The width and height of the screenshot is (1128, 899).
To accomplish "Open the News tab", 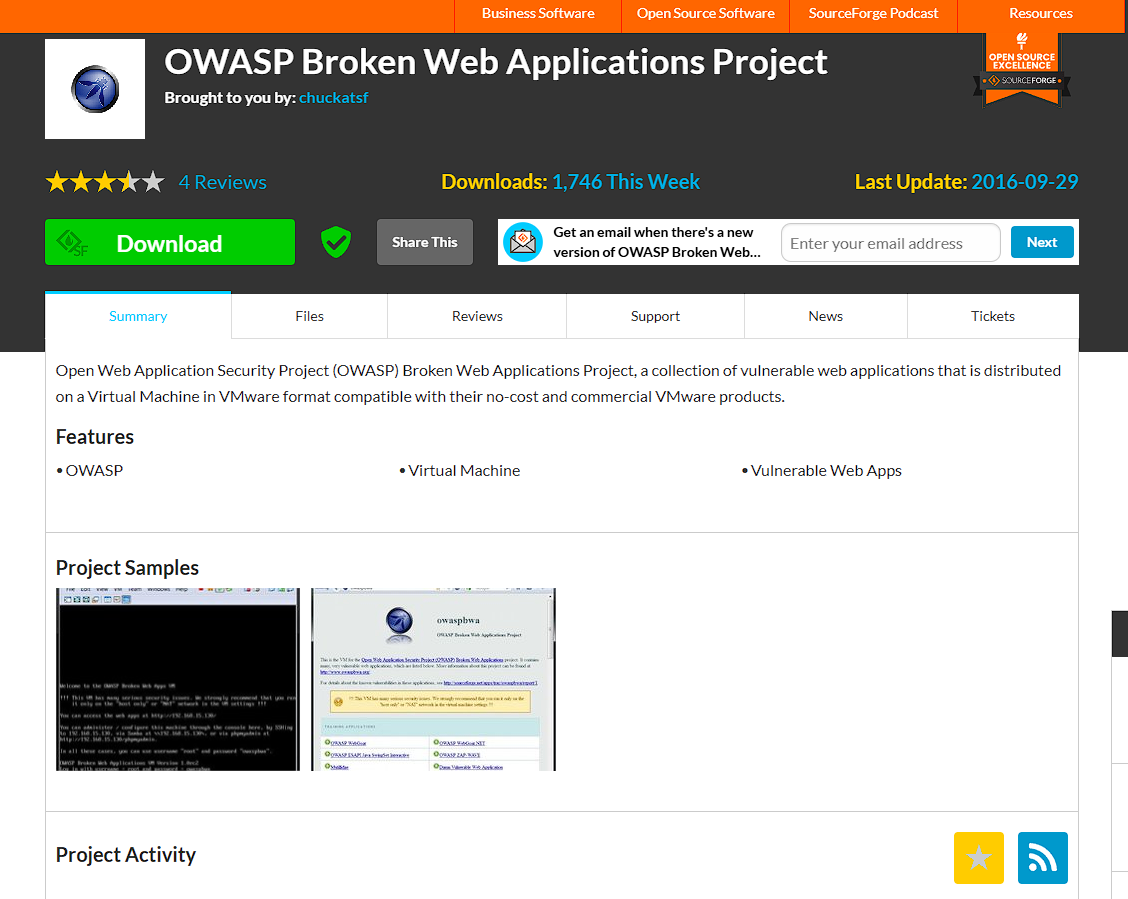I will (825, 316).
